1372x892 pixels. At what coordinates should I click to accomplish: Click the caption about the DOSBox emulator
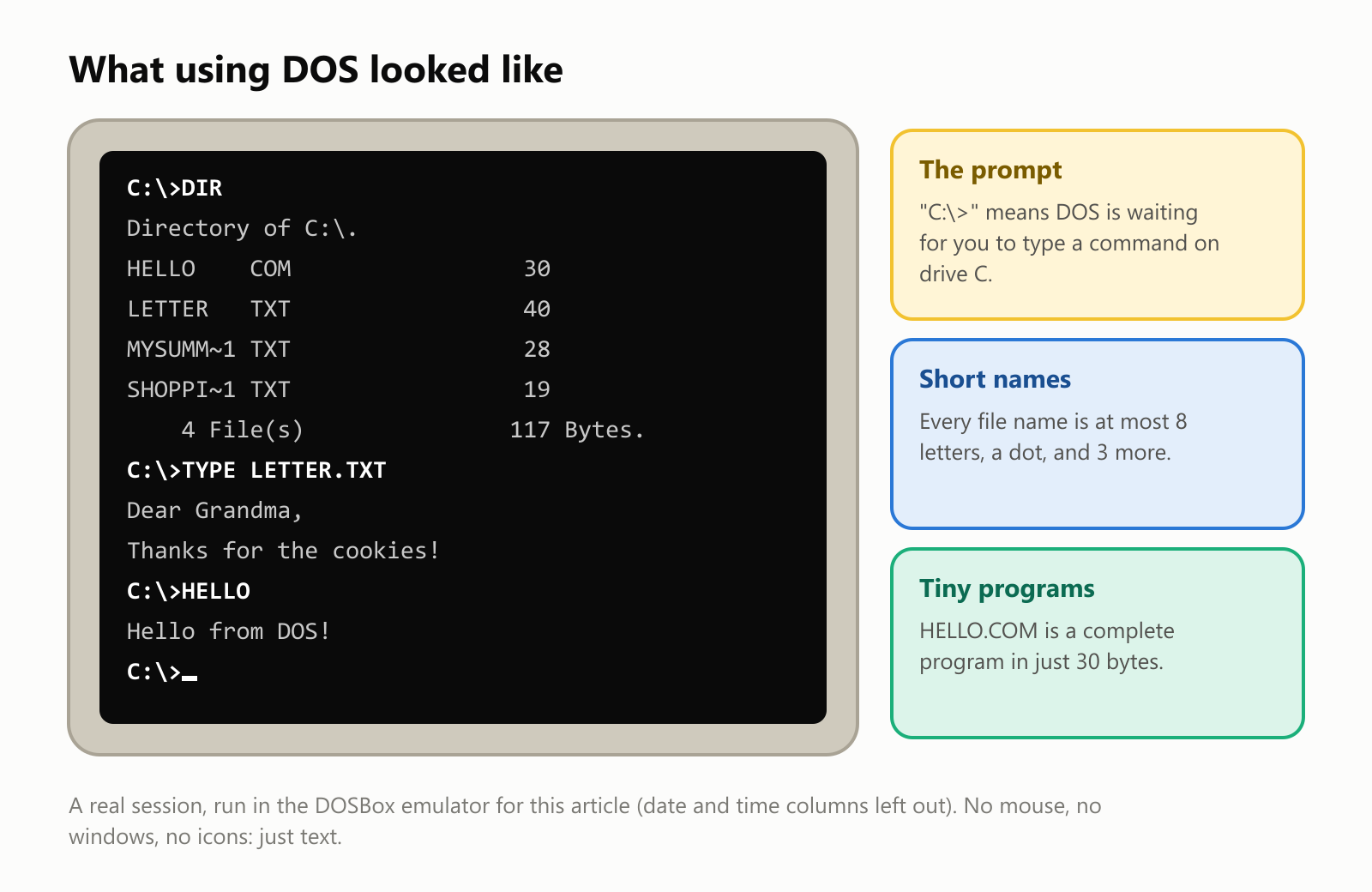[x=585, y=821]
